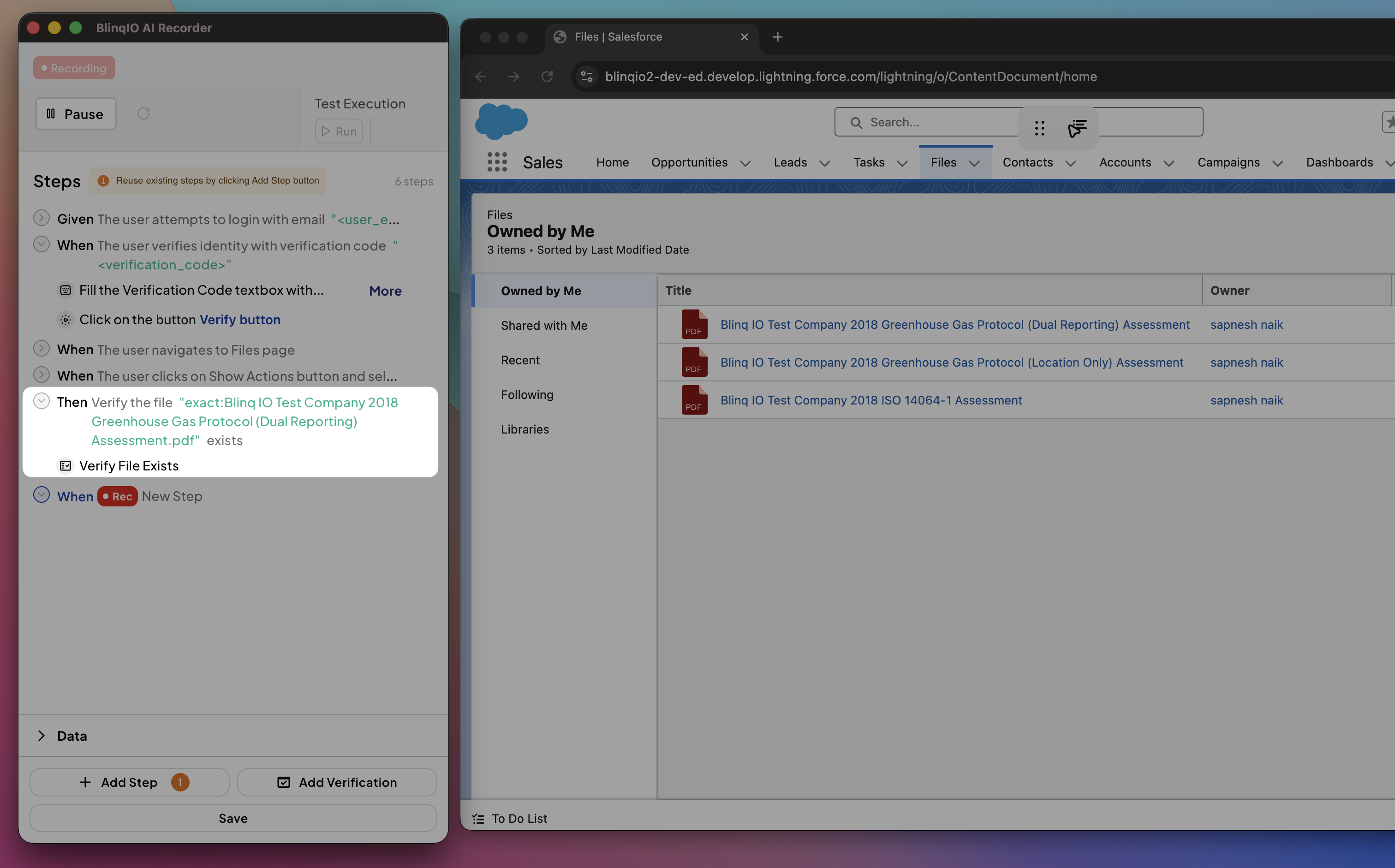
Task: Expand the 'navigates to Files page' step
Action: point(42,349)
